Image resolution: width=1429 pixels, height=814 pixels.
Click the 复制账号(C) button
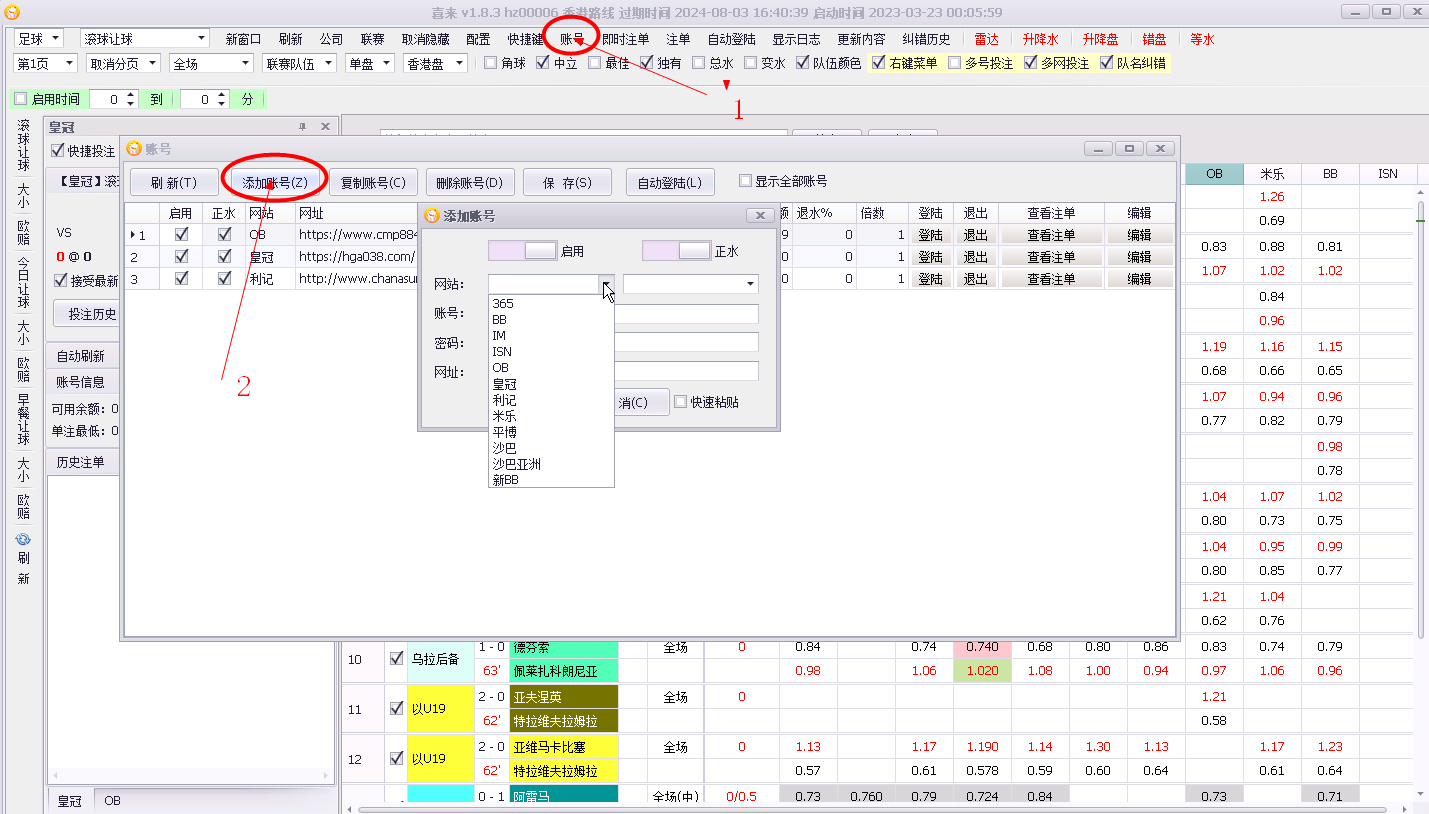tap(373, 182)
